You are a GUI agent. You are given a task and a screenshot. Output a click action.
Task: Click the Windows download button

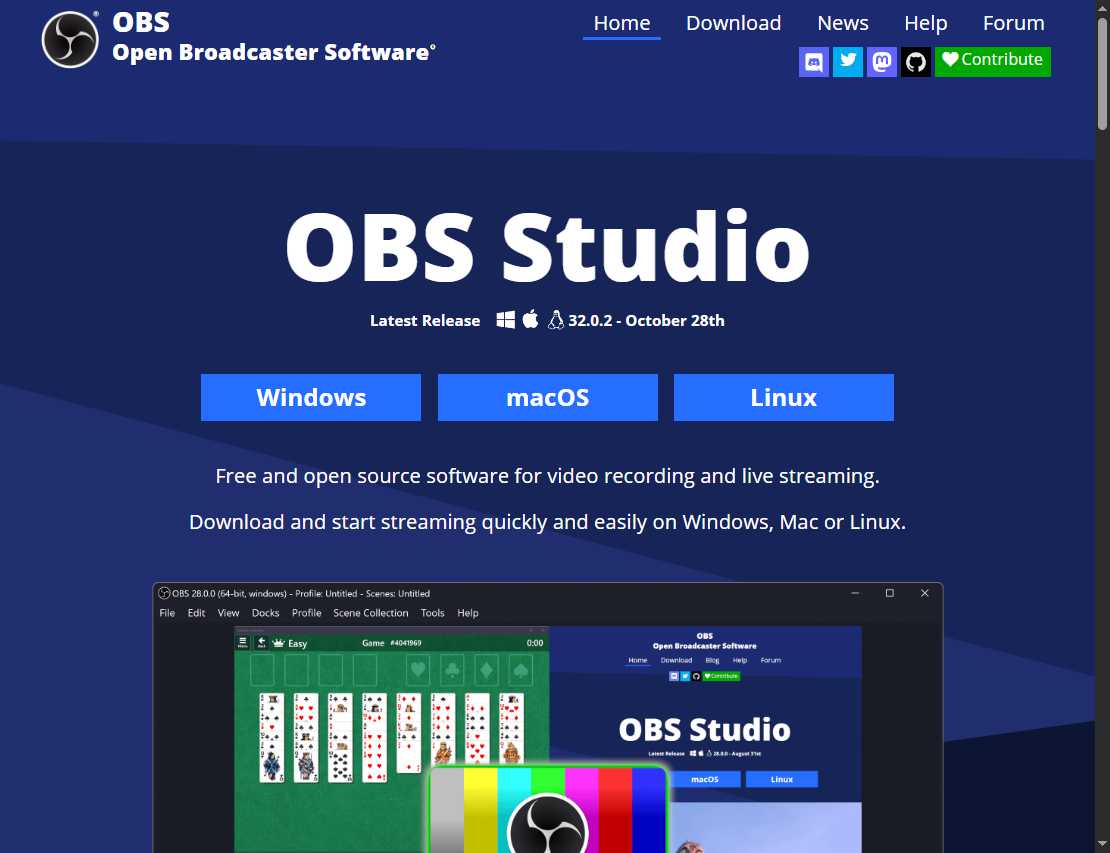coord(310,397)
